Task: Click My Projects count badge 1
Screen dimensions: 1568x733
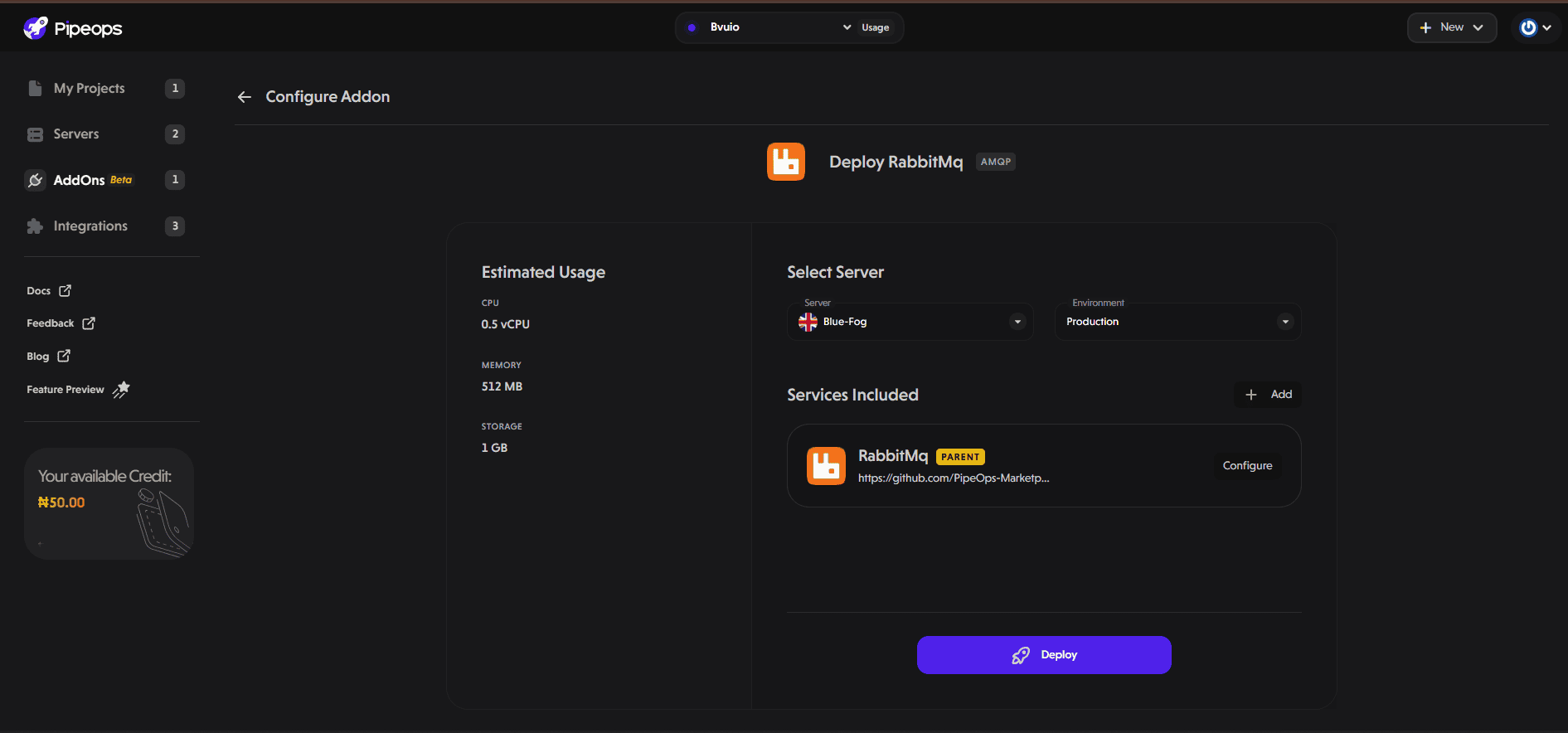Action: click(175, 88)
